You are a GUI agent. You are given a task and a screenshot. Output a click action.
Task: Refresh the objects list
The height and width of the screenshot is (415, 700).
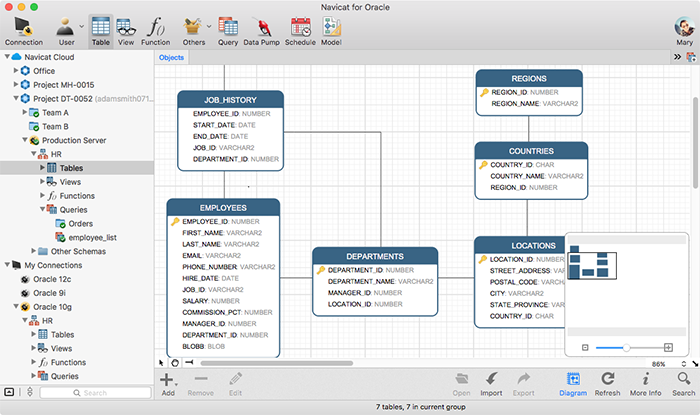607,385
